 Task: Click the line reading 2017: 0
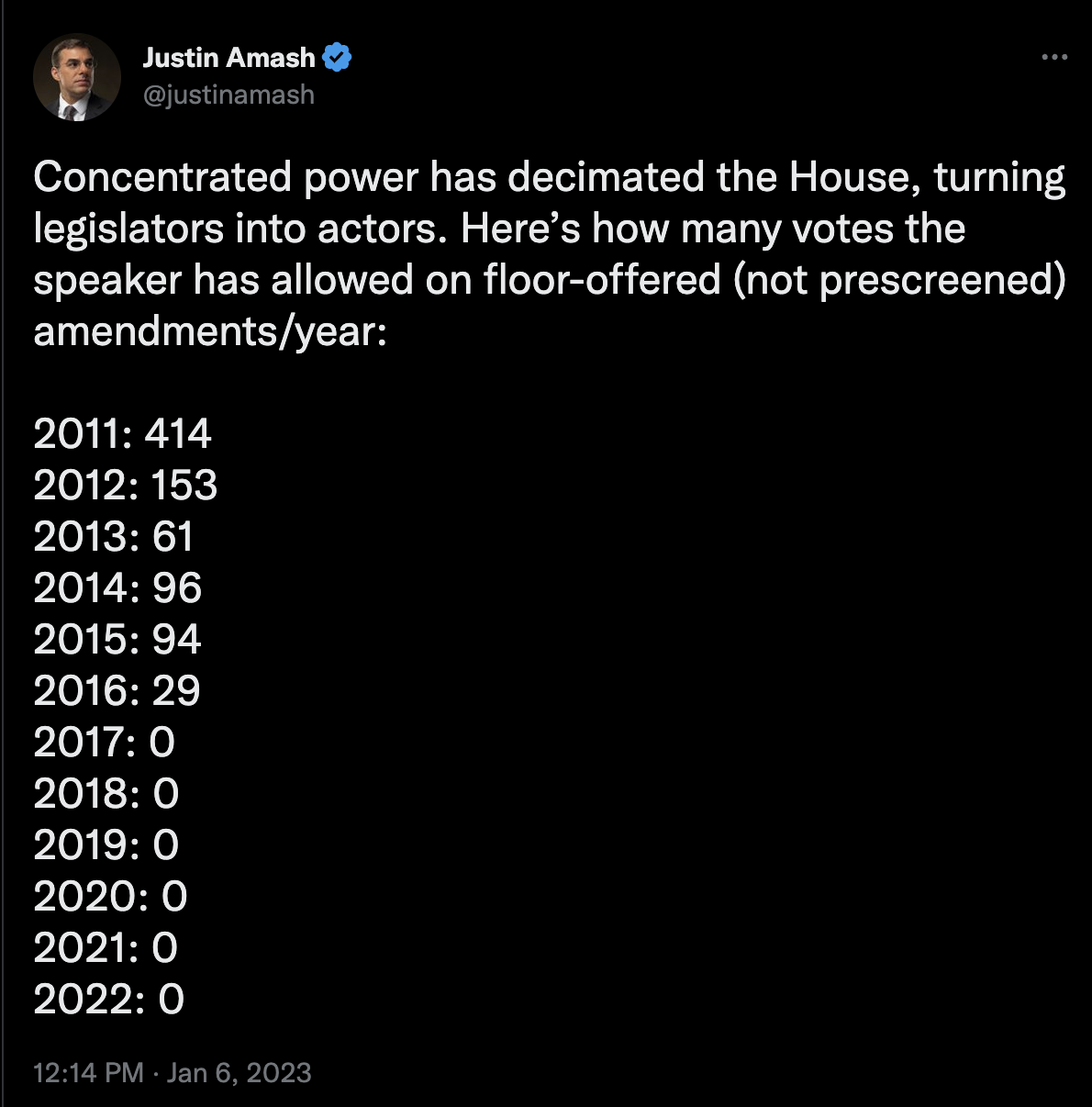click(x=104, y=742)
